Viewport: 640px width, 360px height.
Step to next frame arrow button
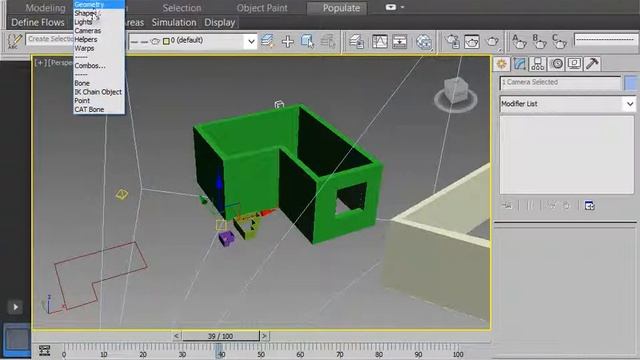click(264, 336)
